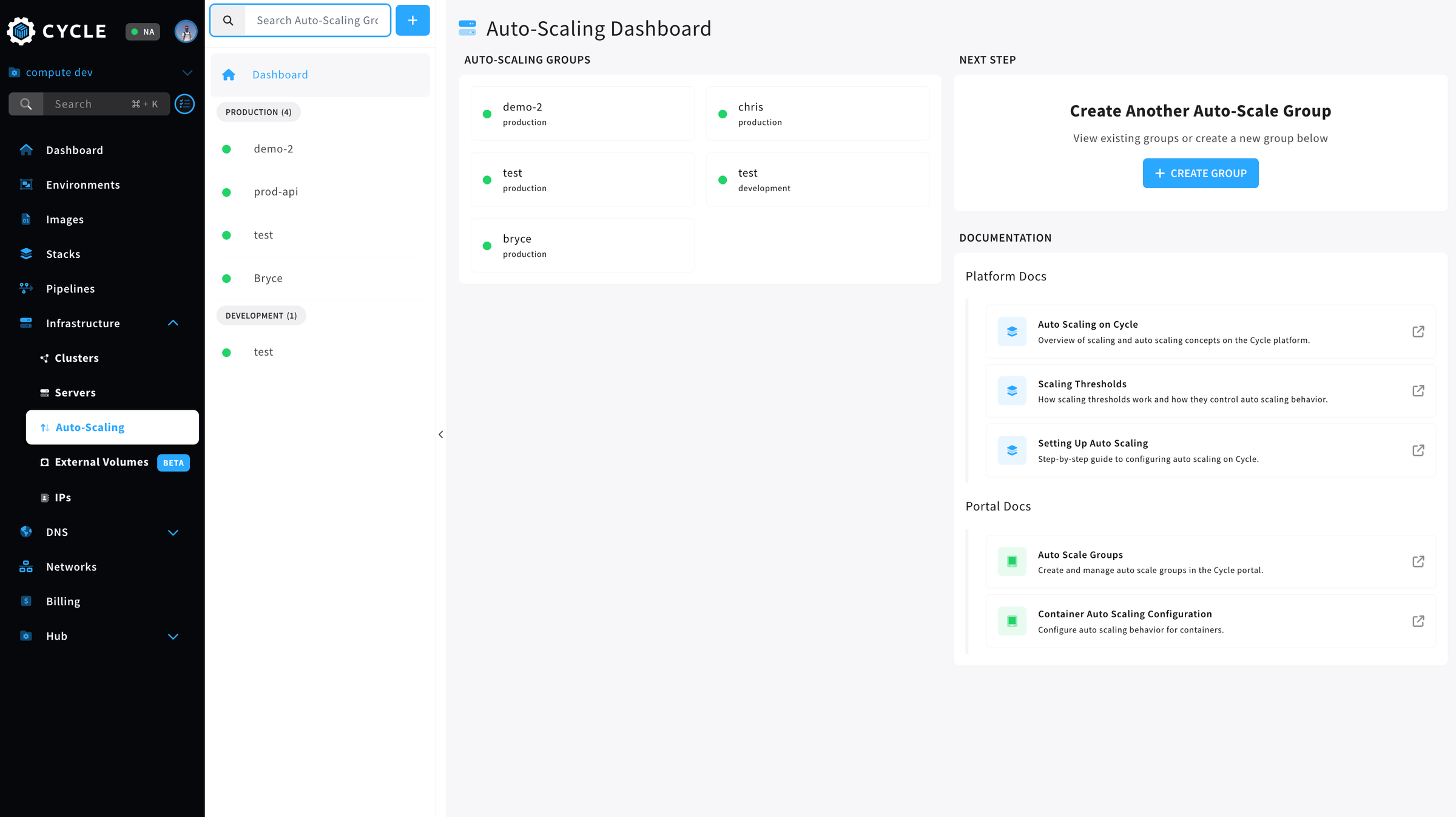Select Auto-Scaling in sidebar
The height and width of the screenshot is (817, 1456).
pos(112,427)
